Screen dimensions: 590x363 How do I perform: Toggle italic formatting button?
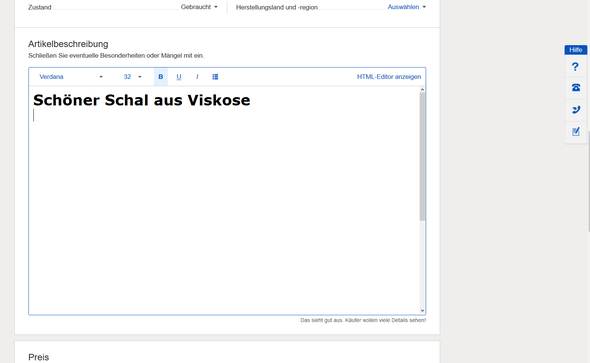[197, 77]
